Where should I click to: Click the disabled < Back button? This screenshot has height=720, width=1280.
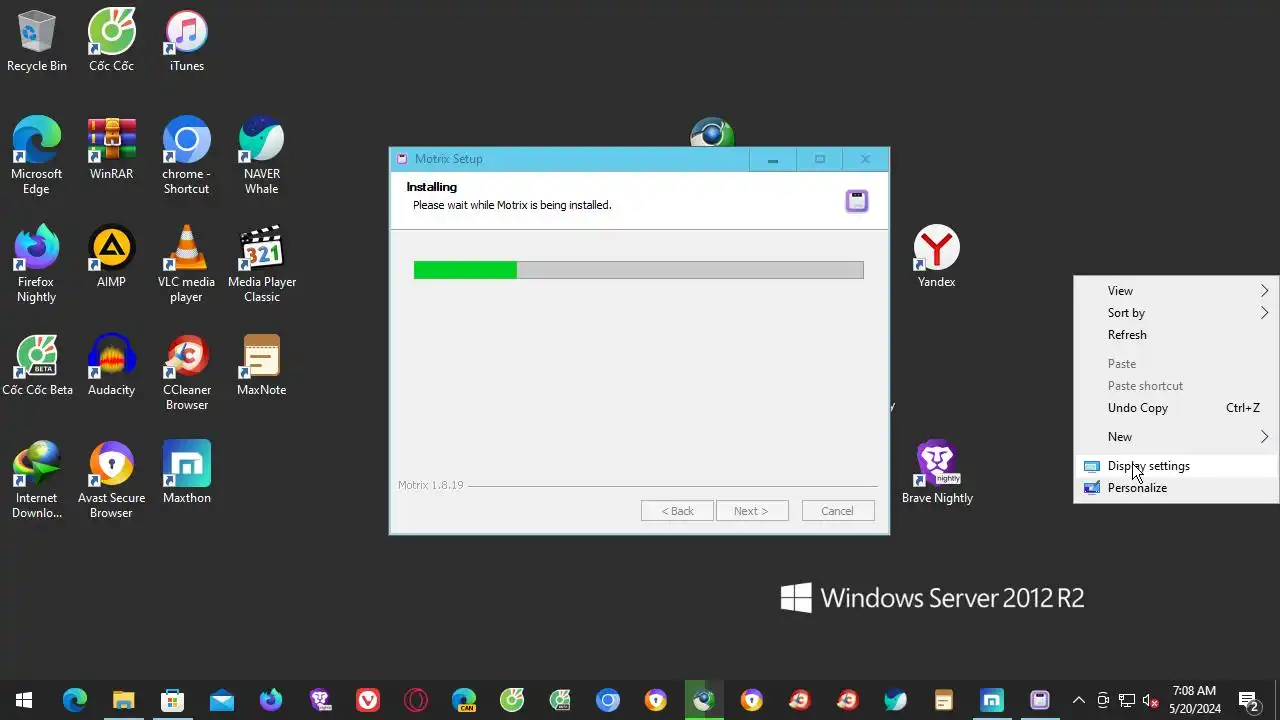[x=677, y=511]
